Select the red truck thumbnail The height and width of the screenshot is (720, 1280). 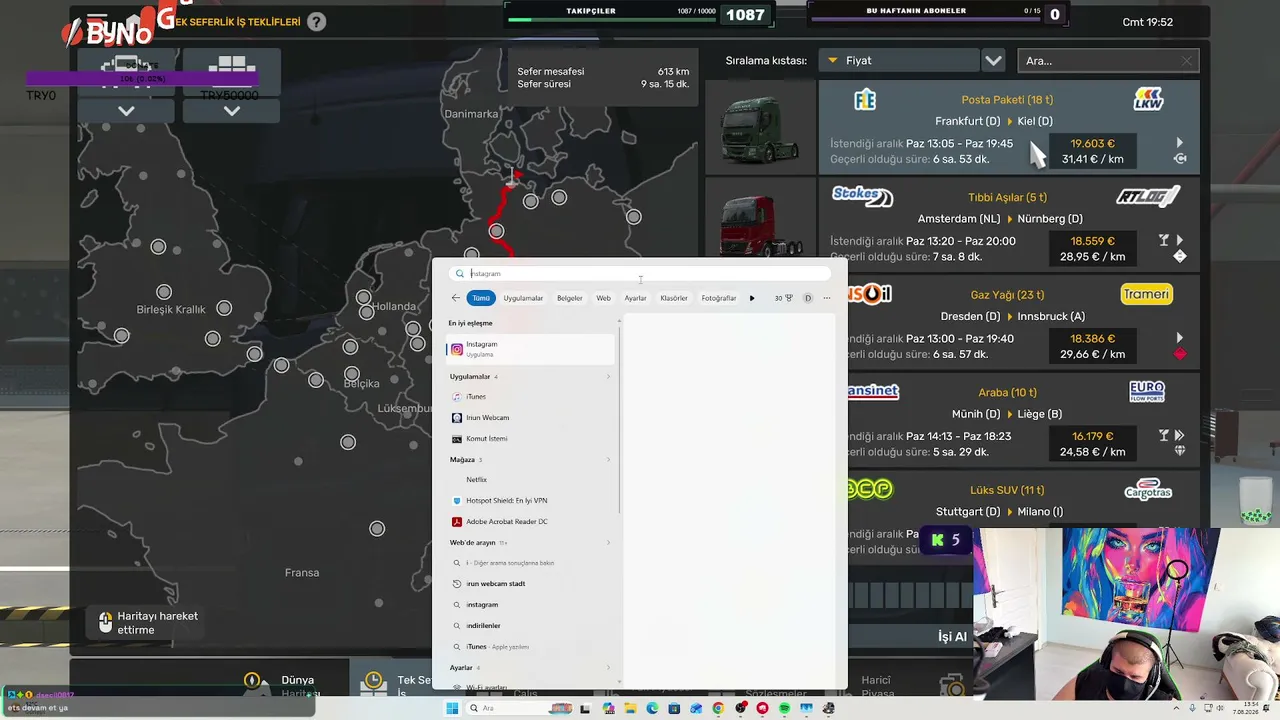(x=761, y=218)
